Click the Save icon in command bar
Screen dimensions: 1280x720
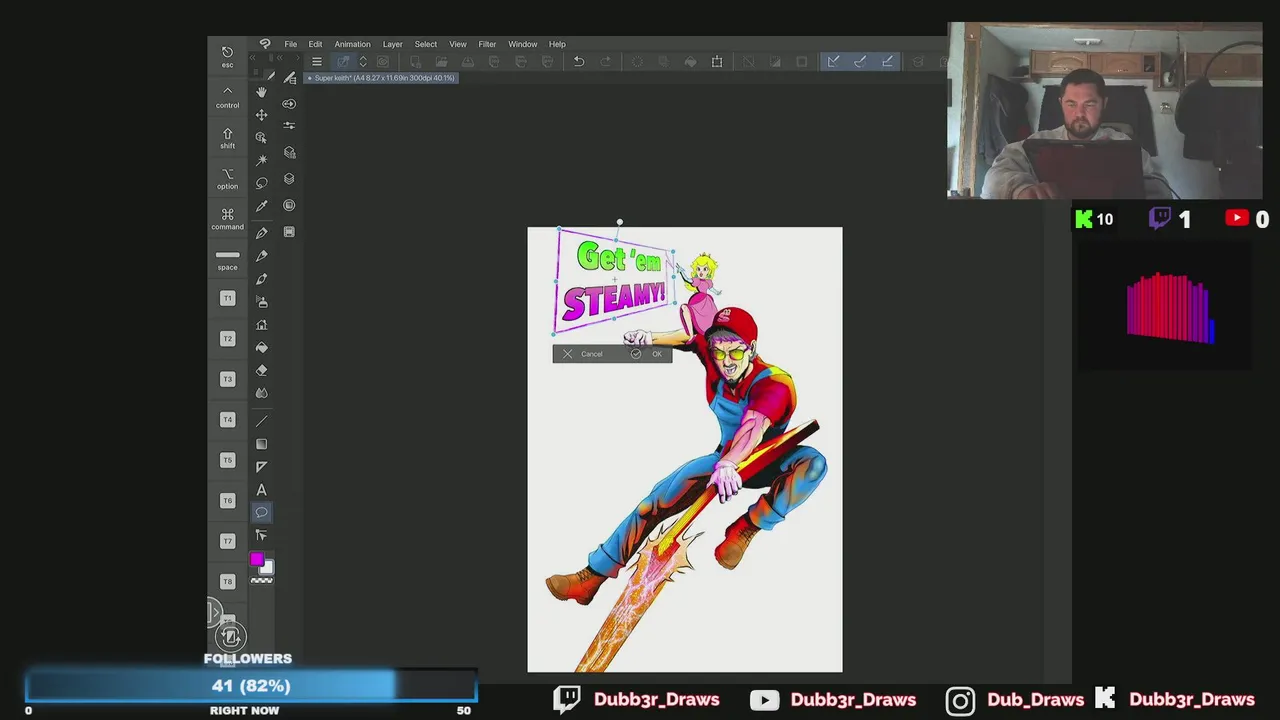tap(467, 62)
